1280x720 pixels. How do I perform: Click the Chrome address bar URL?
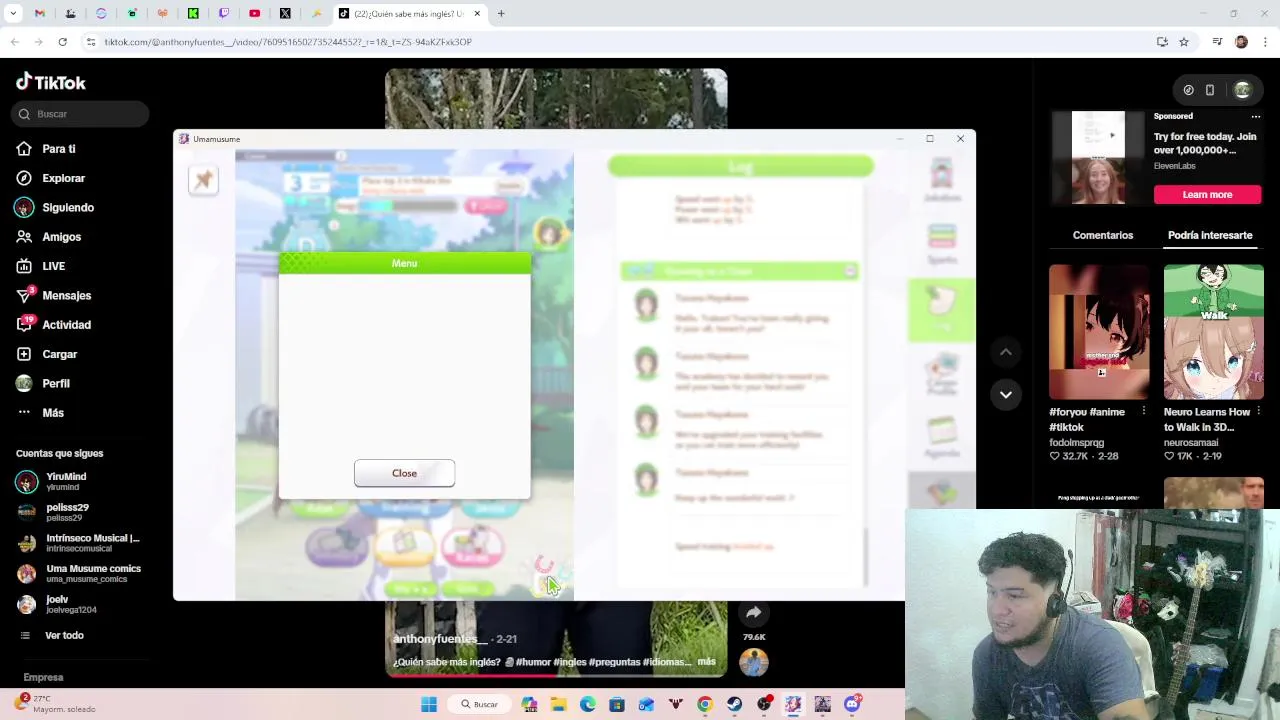coord(288,42)
